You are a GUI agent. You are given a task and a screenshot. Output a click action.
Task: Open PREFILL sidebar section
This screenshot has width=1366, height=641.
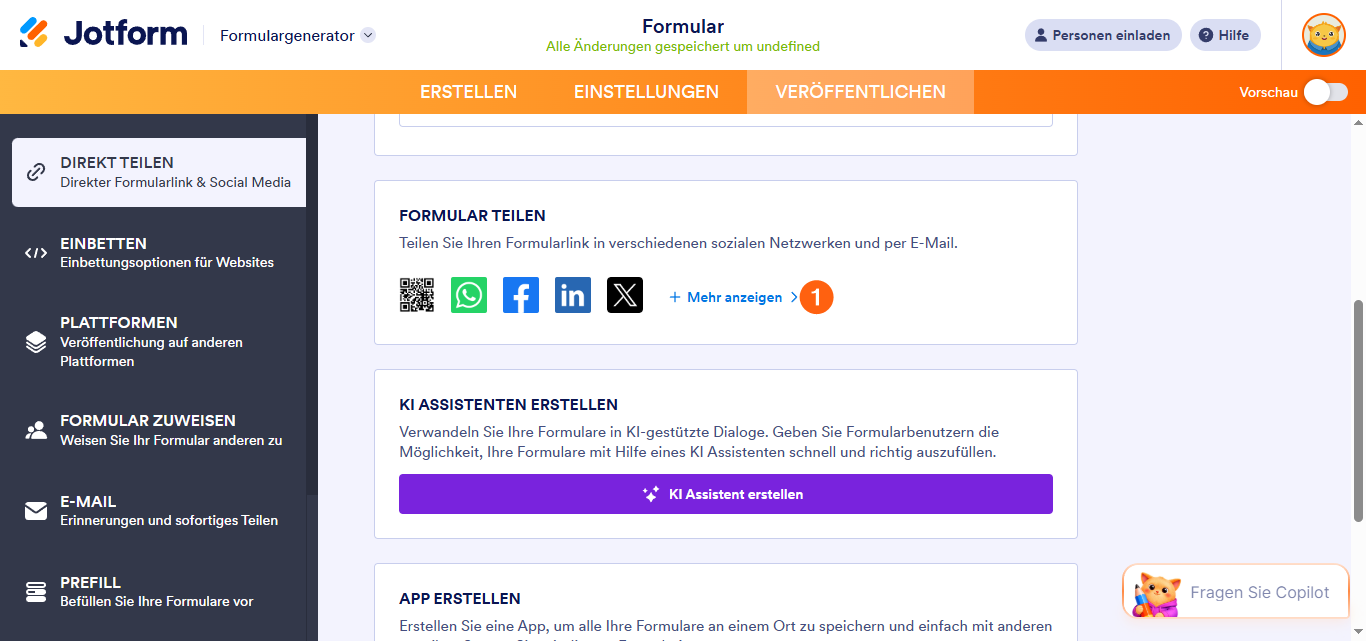[159, 592]
